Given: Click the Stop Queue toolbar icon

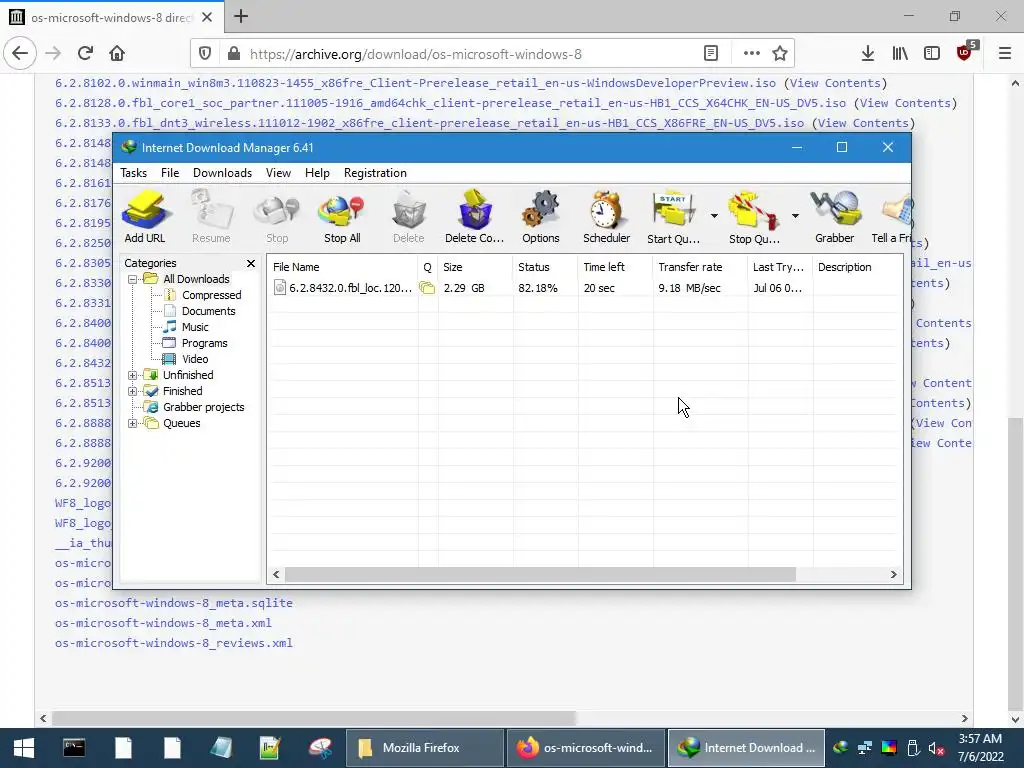Looking at the screenshot, I should click(754, 217).
